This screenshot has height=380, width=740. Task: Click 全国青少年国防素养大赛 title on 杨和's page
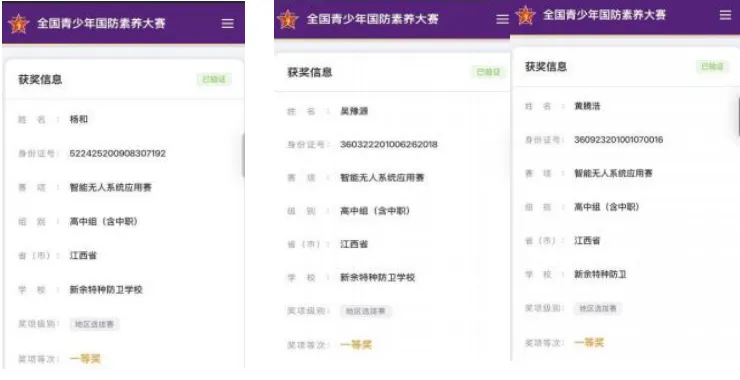(101, 23)
